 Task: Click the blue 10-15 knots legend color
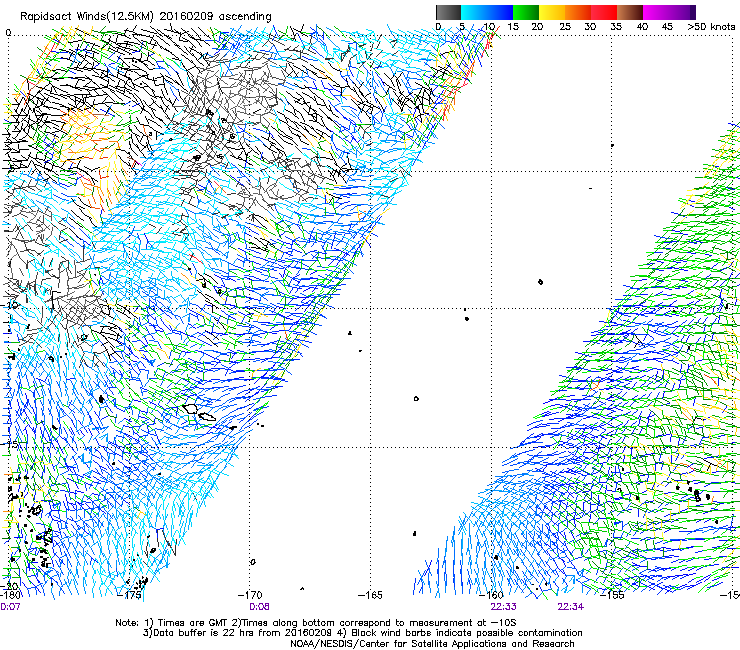click(500, 12)
